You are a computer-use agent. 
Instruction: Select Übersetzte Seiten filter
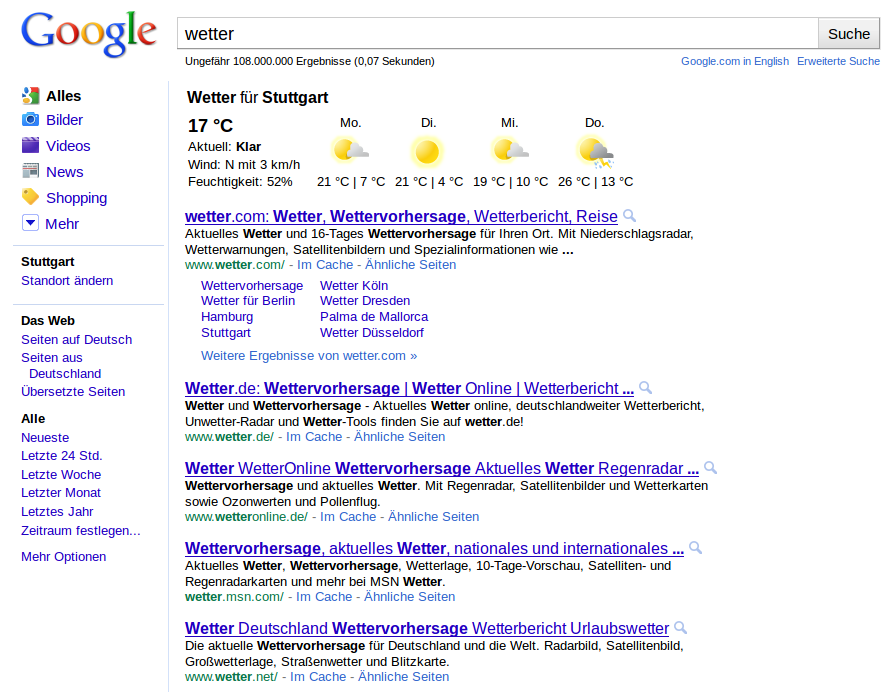tap(73, 391)
